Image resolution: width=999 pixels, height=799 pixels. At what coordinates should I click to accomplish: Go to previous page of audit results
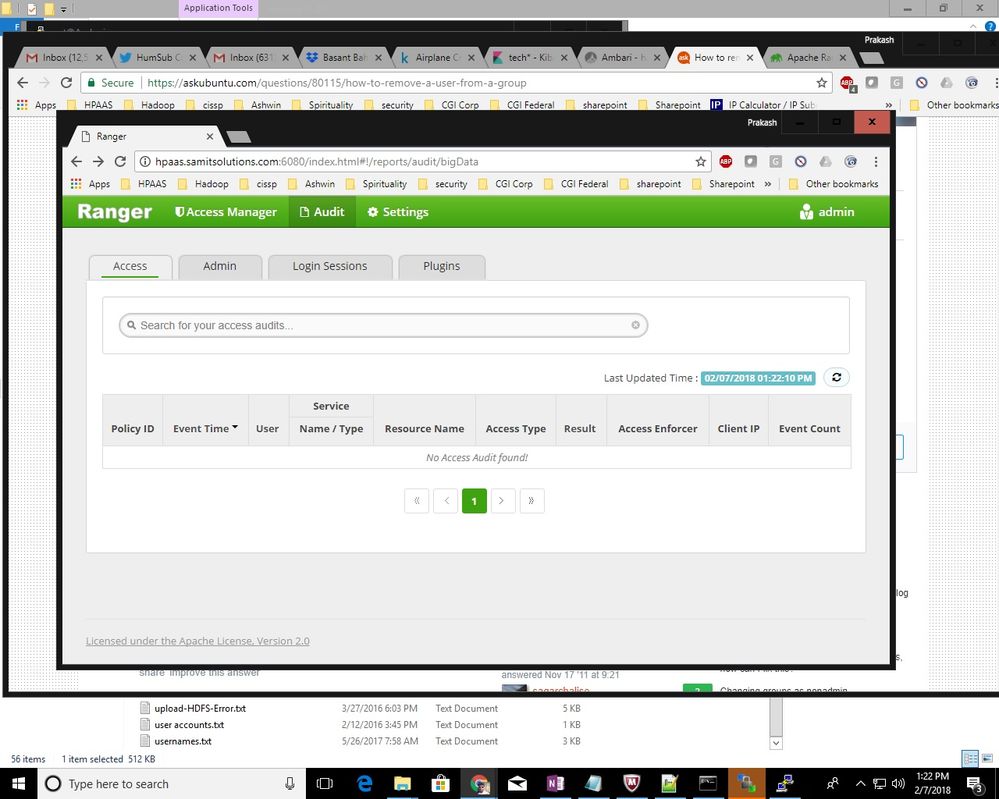coord(446,501)
